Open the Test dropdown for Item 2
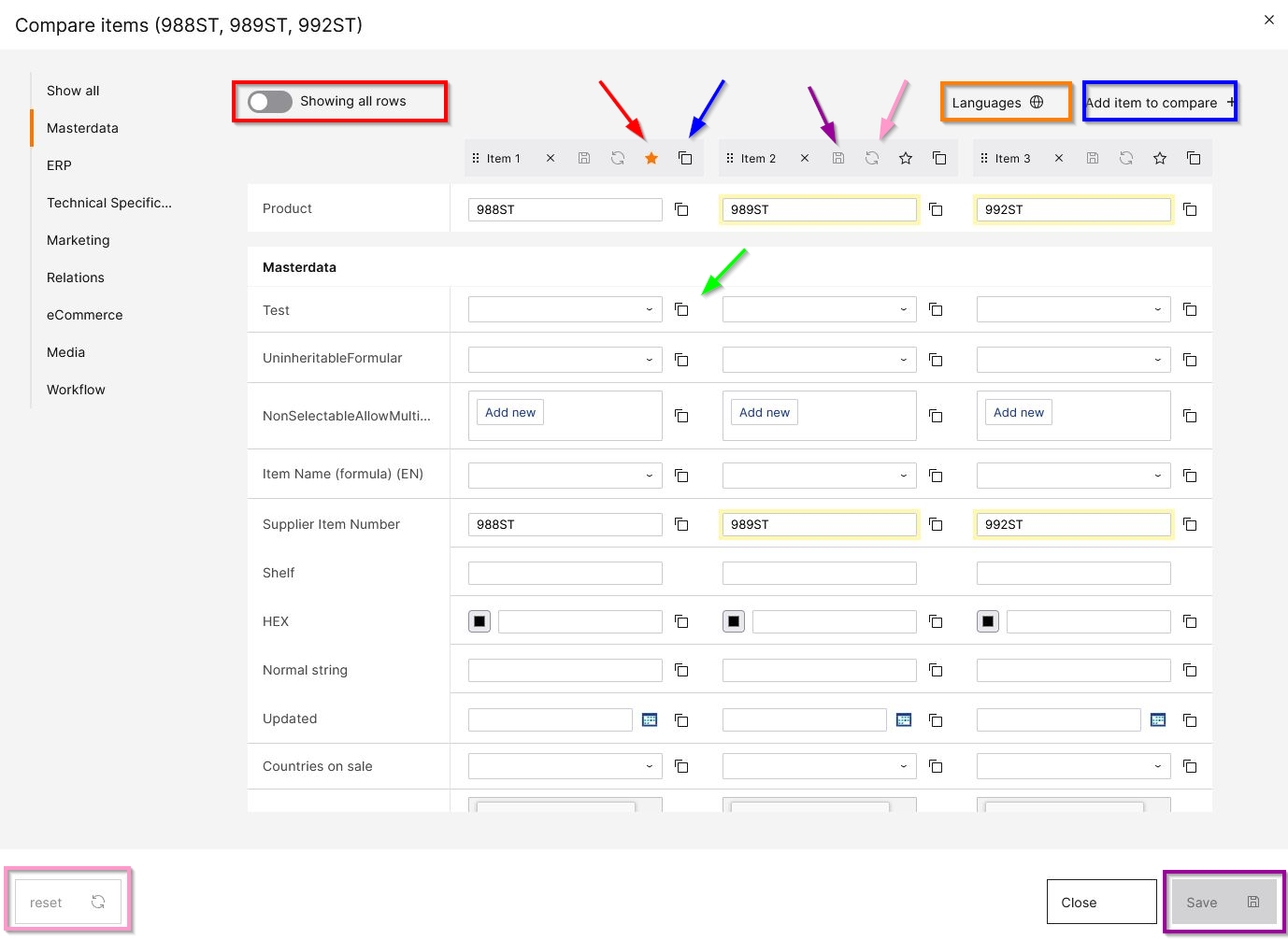The height and width of the screenshot is (939, 1288). 820,309
